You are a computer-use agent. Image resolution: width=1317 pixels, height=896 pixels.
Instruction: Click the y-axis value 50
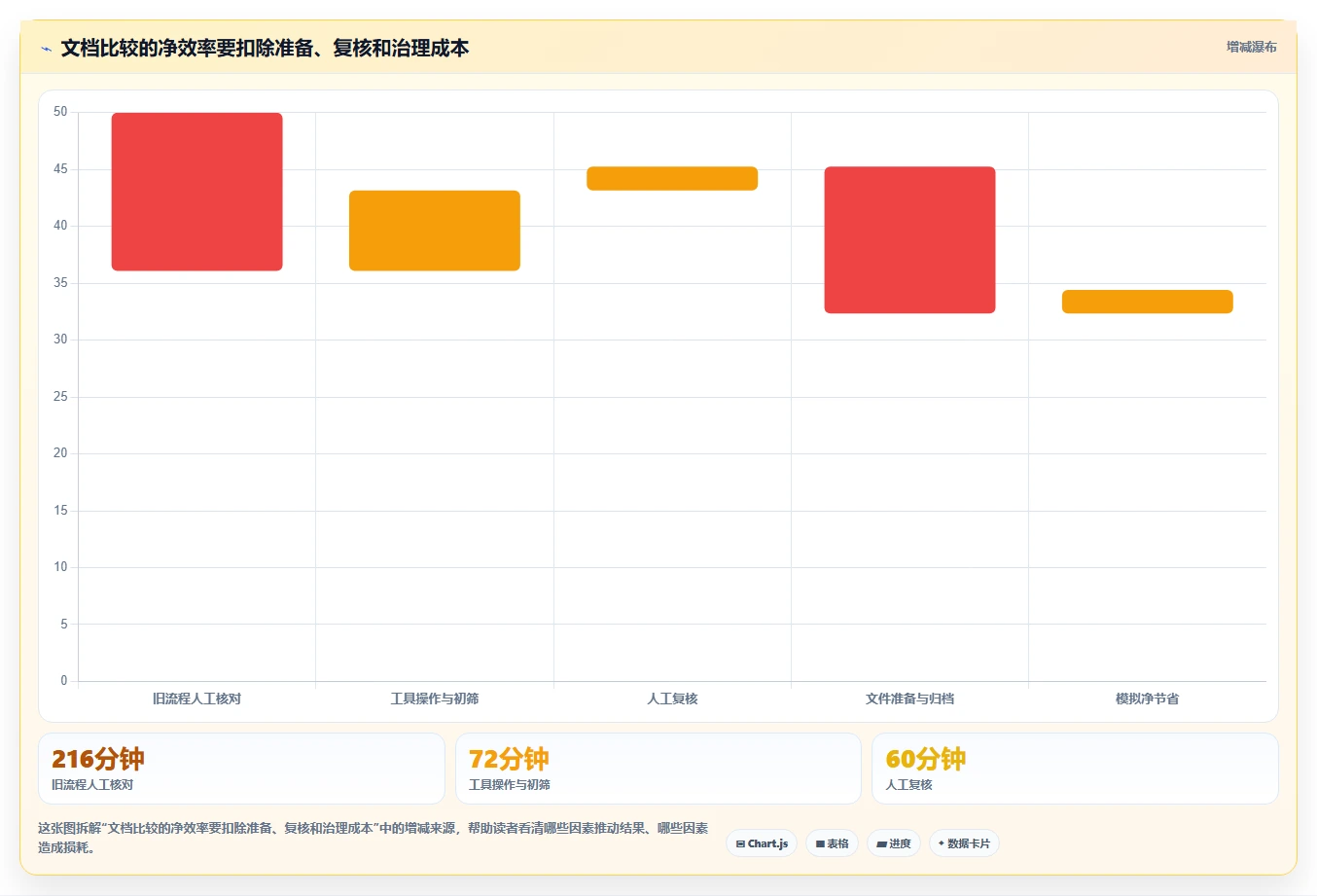[x=60, y=112]
